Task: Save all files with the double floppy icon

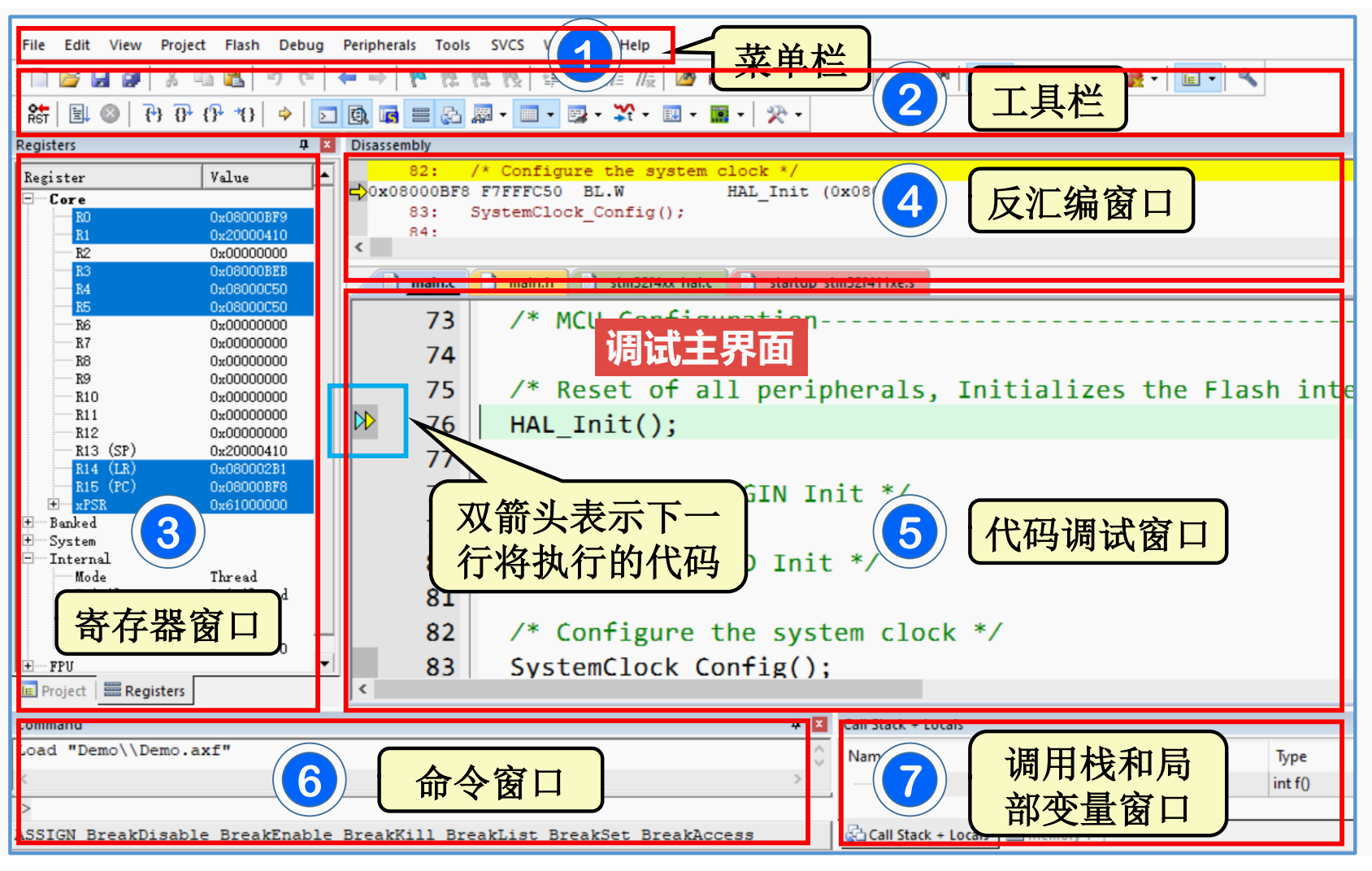Action: click(x=131, y=79)
